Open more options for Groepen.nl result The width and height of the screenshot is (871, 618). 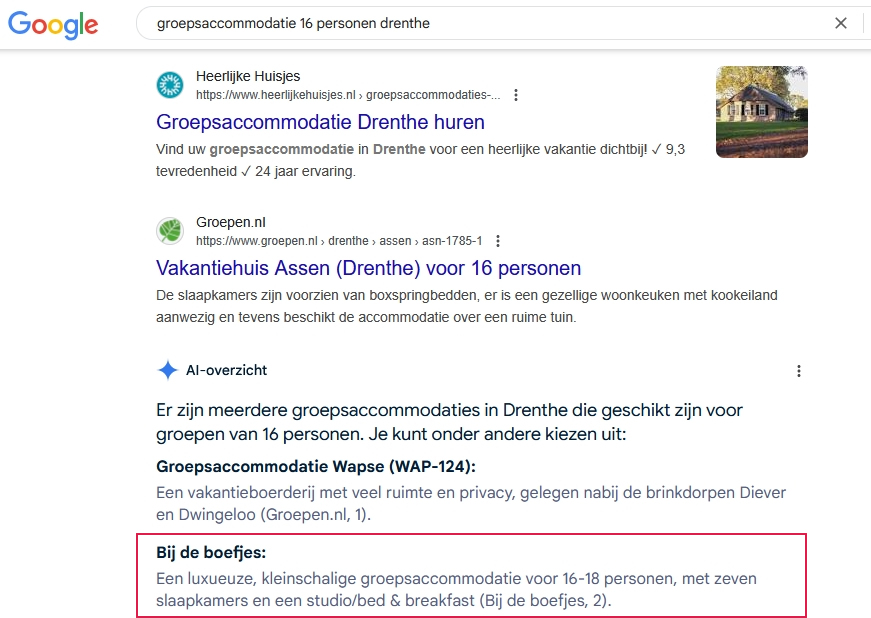[498, 241]
